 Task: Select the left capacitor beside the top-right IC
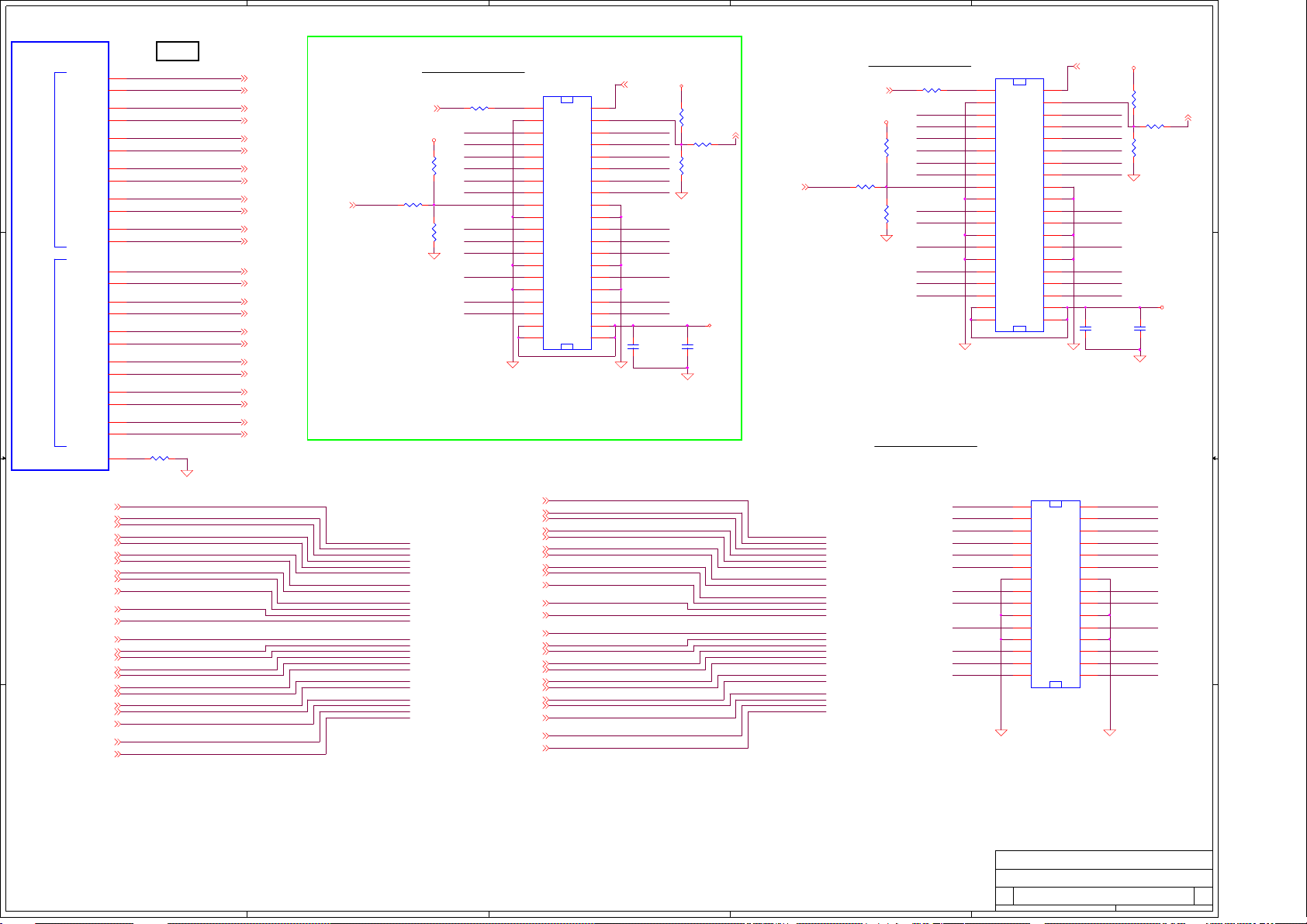1086,329
